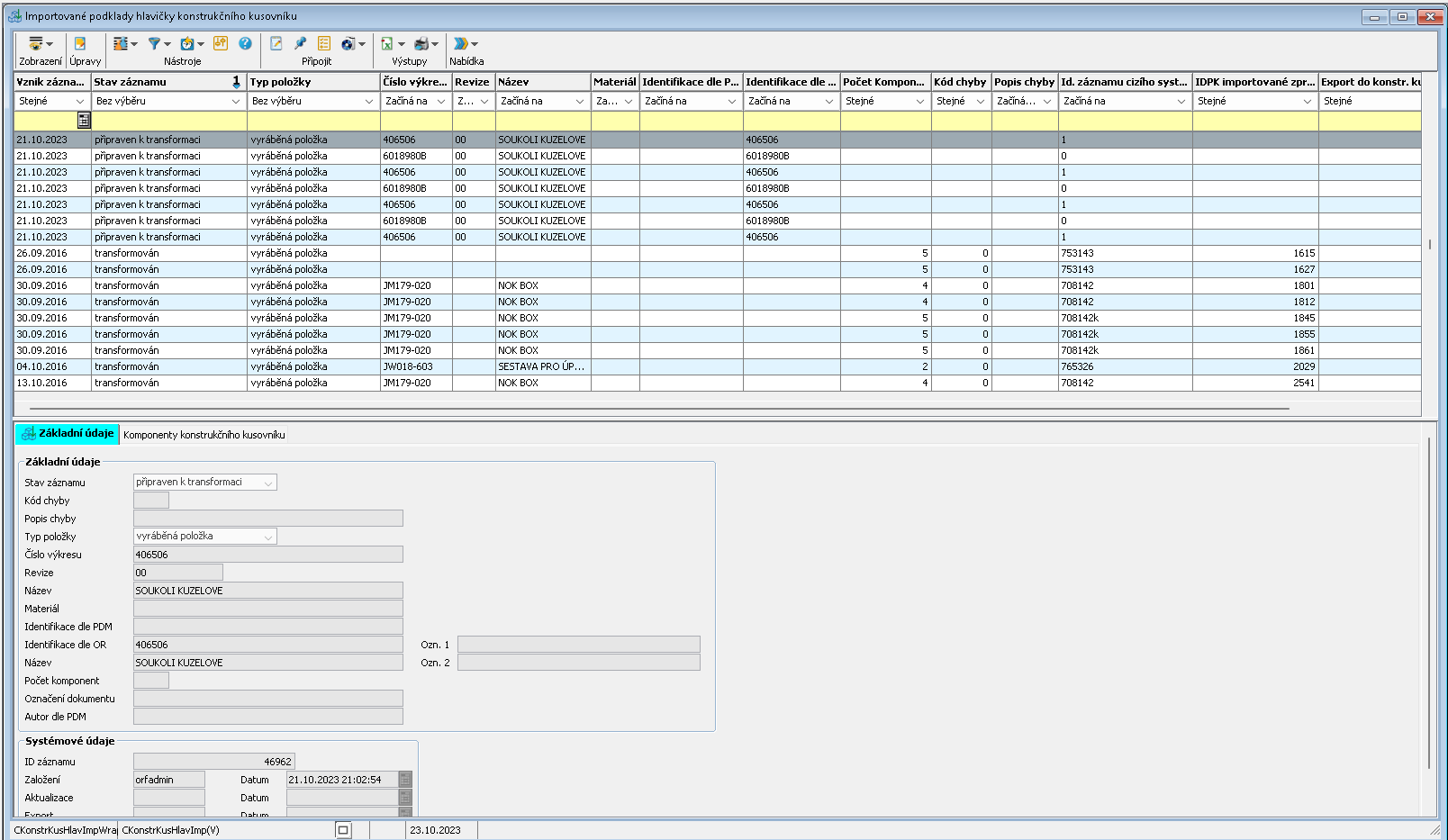This screenshot has height=840, width=1448.
Task: Click the printer icon in Výstupy
Action: pyautogui.click(x=421, y=43)
